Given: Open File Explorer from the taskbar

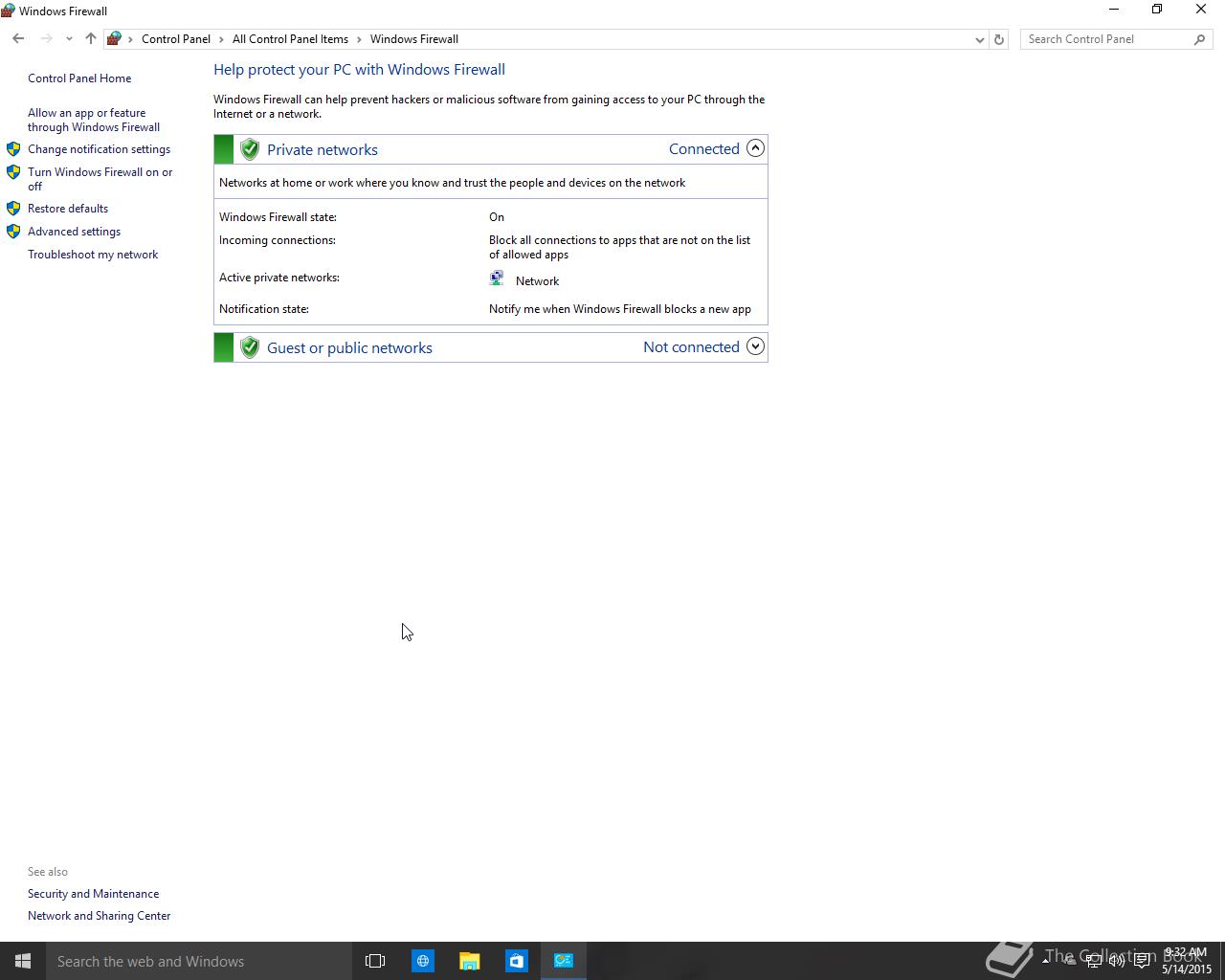Looking at the screenshot, I should 469,961.
